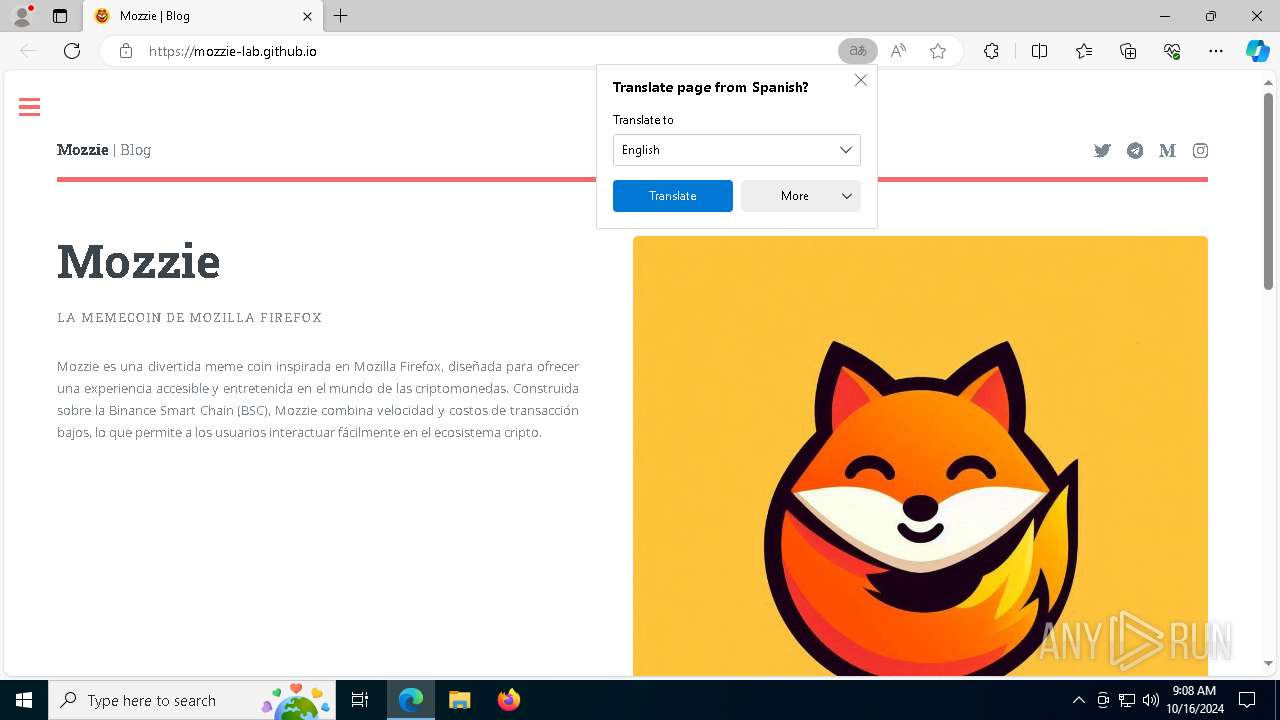Open Task View on taskbar

coord(360,700)
